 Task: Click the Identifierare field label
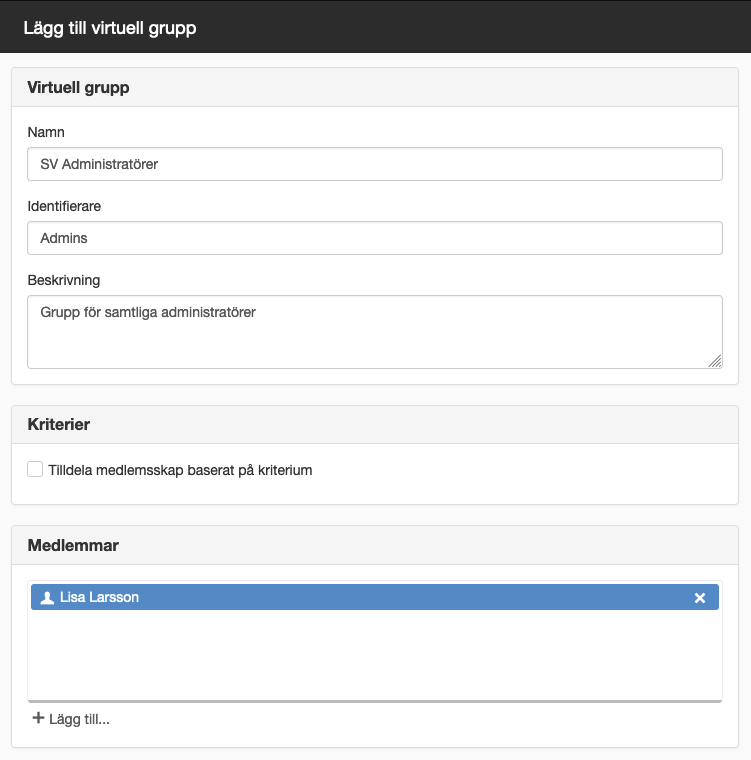coord(64,206)
